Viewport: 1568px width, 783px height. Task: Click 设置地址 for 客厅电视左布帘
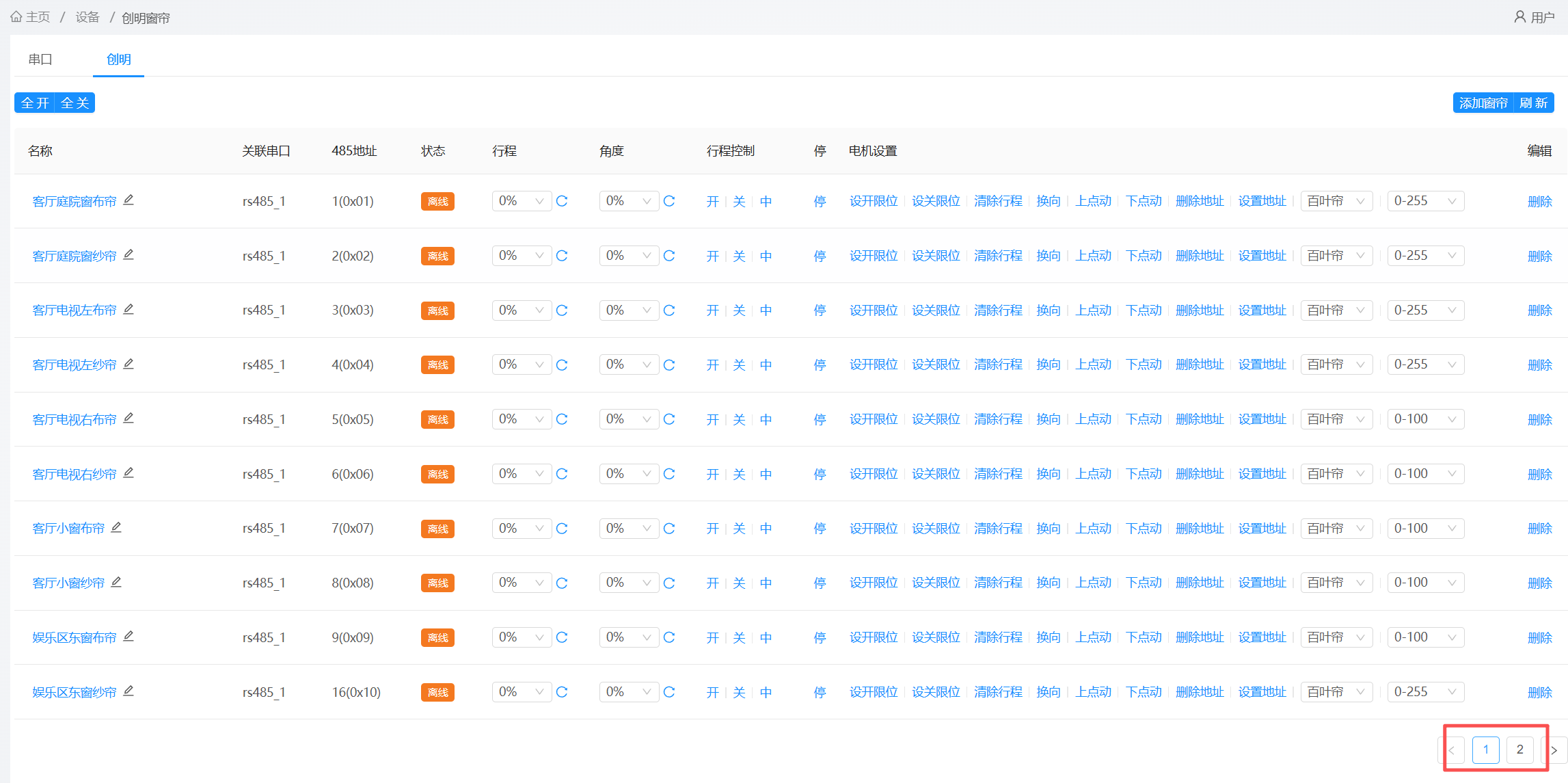tap(1262, 310)
